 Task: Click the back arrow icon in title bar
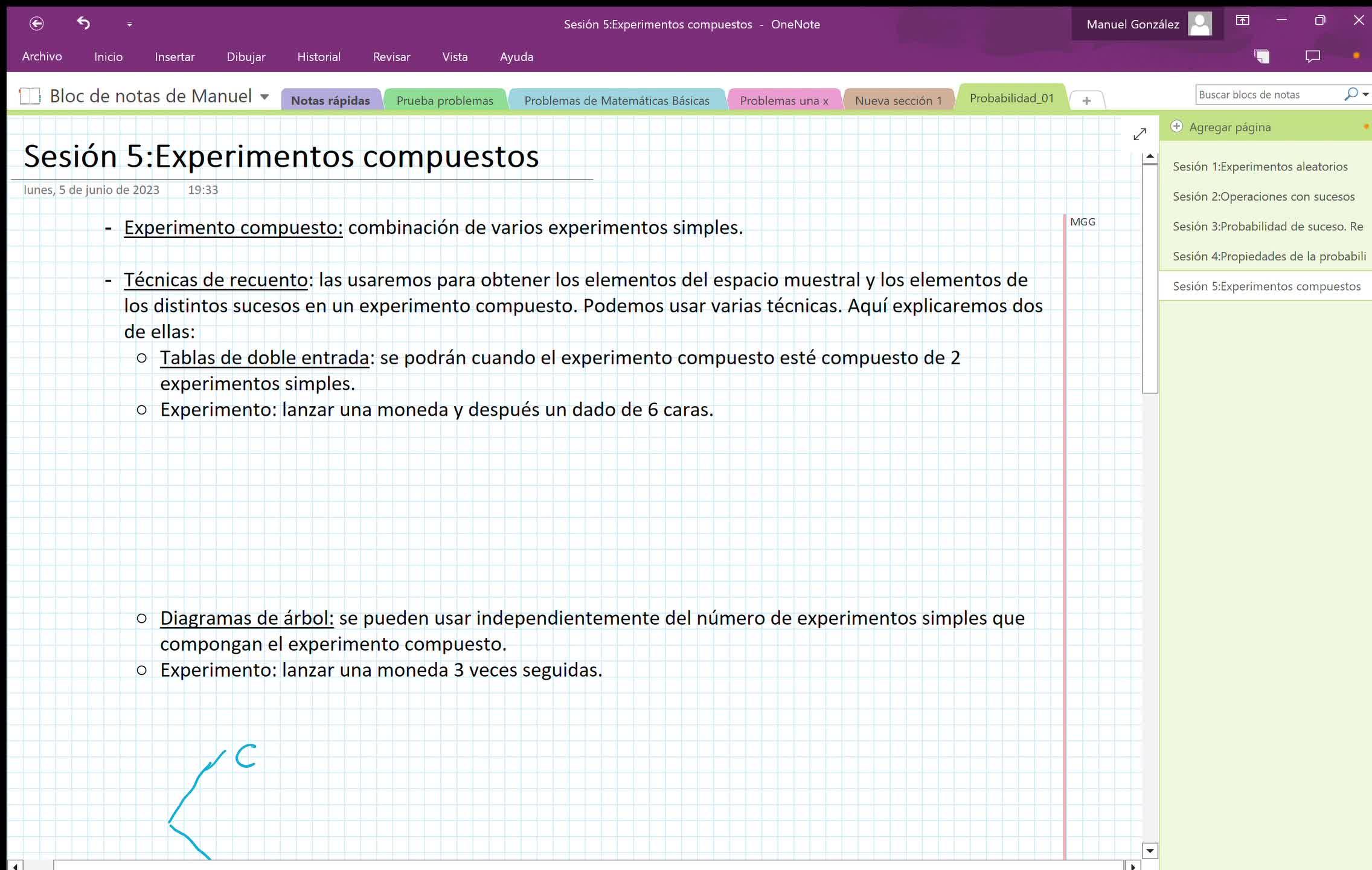pyautogui.click(x=37, y=24)
